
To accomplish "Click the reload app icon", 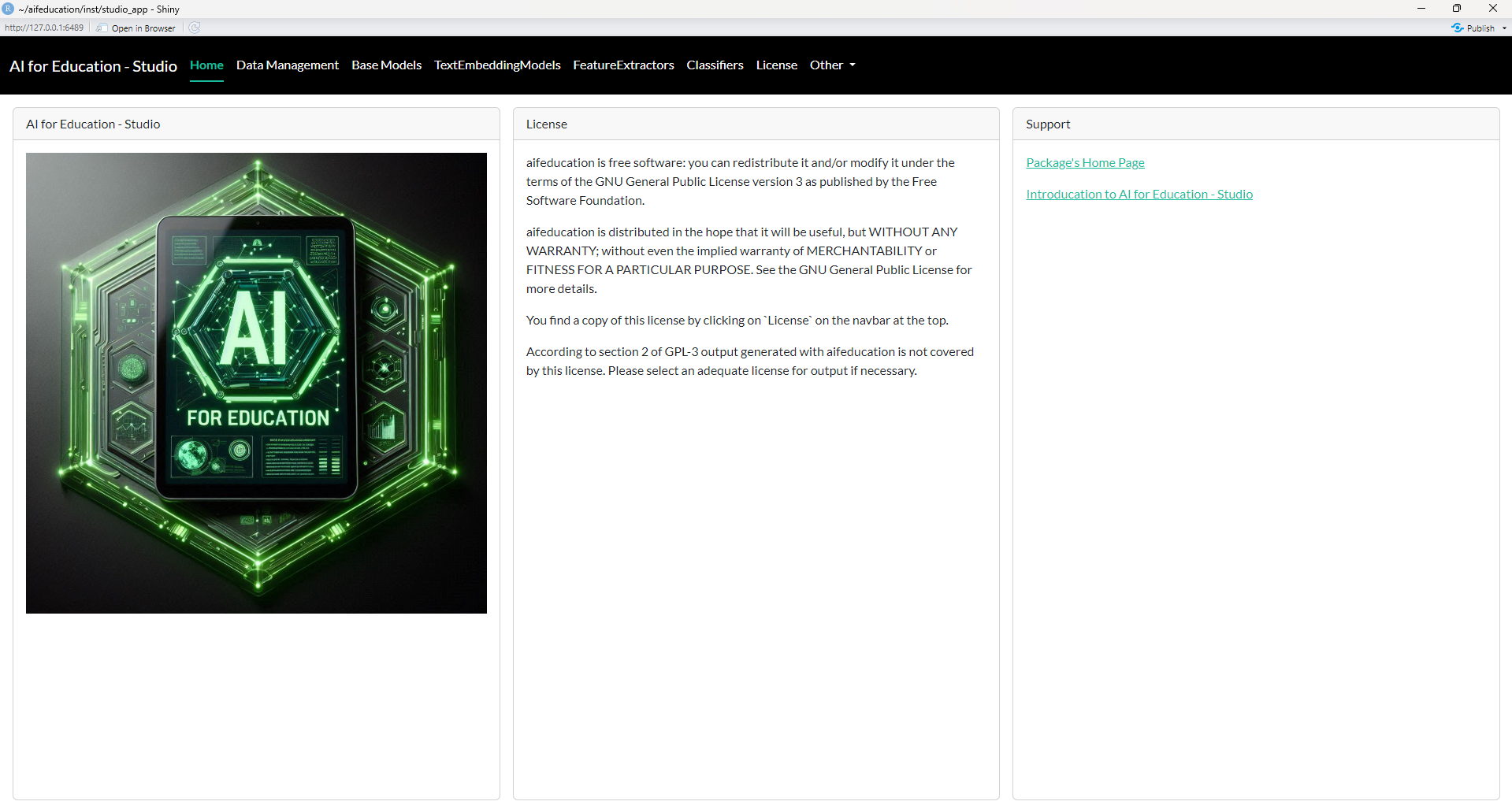I will coord(195,28).
